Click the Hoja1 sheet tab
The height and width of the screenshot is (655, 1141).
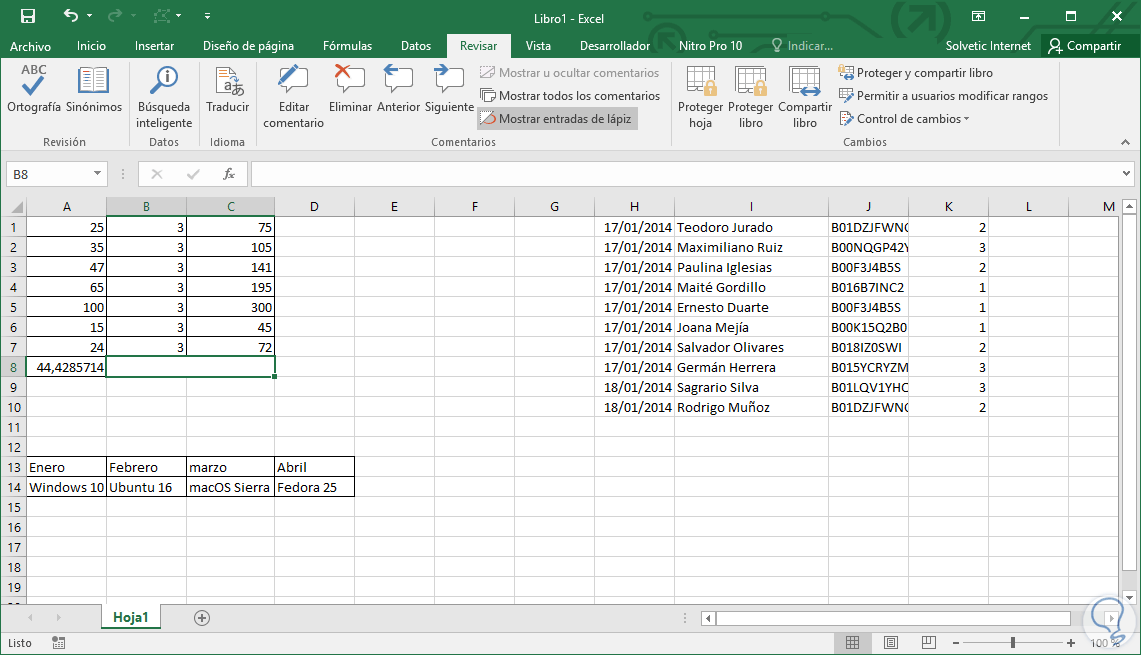pos(131,617)
